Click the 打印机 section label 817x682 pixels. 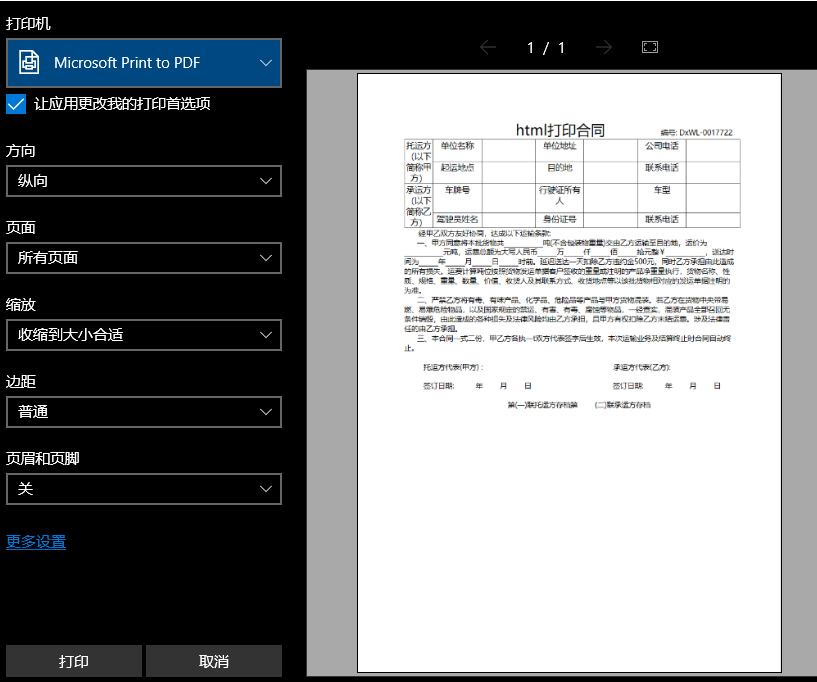pos(28,24)
